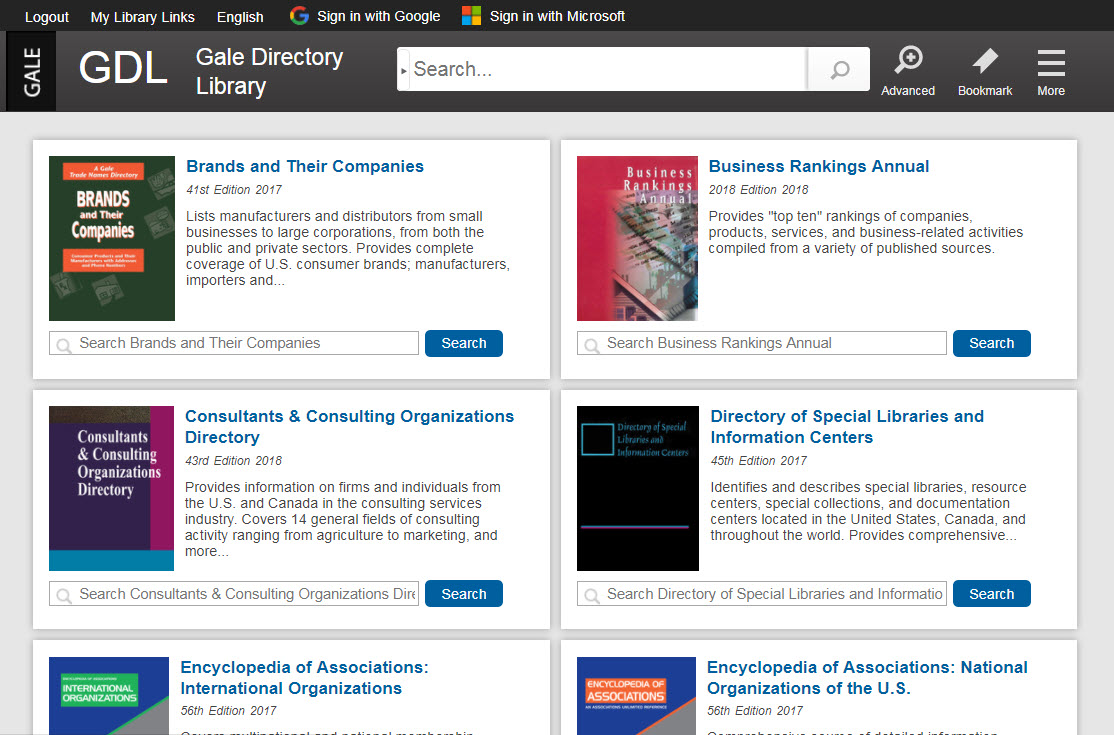This screenshot has width=1114, height=735.
Task: Click 56th Edition 2017 under National Organizations
Action: coord(755,711)
